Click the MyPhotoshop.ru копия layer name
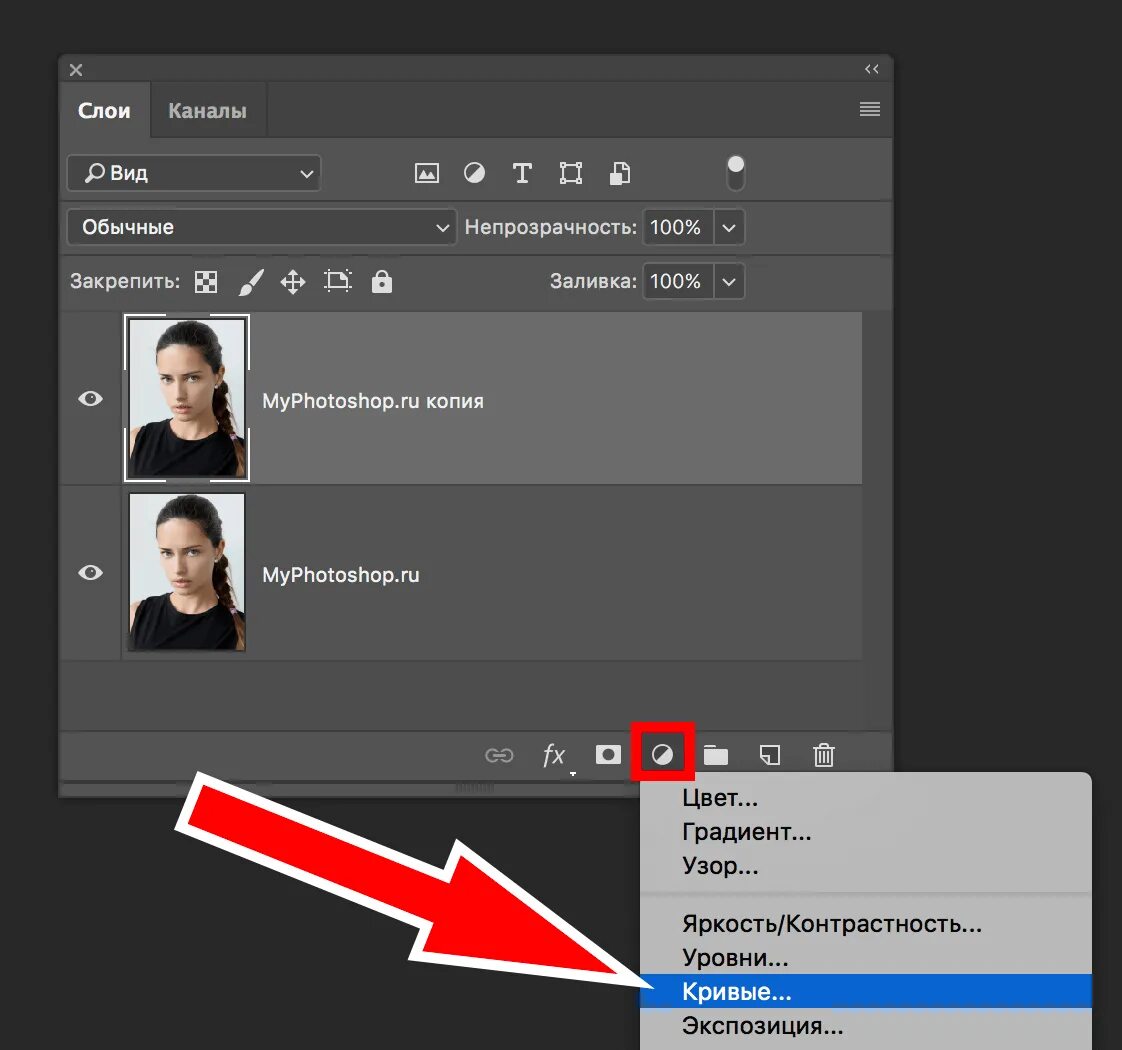Viewport: 1122px width, 1050px height. (x=373, y=401)
